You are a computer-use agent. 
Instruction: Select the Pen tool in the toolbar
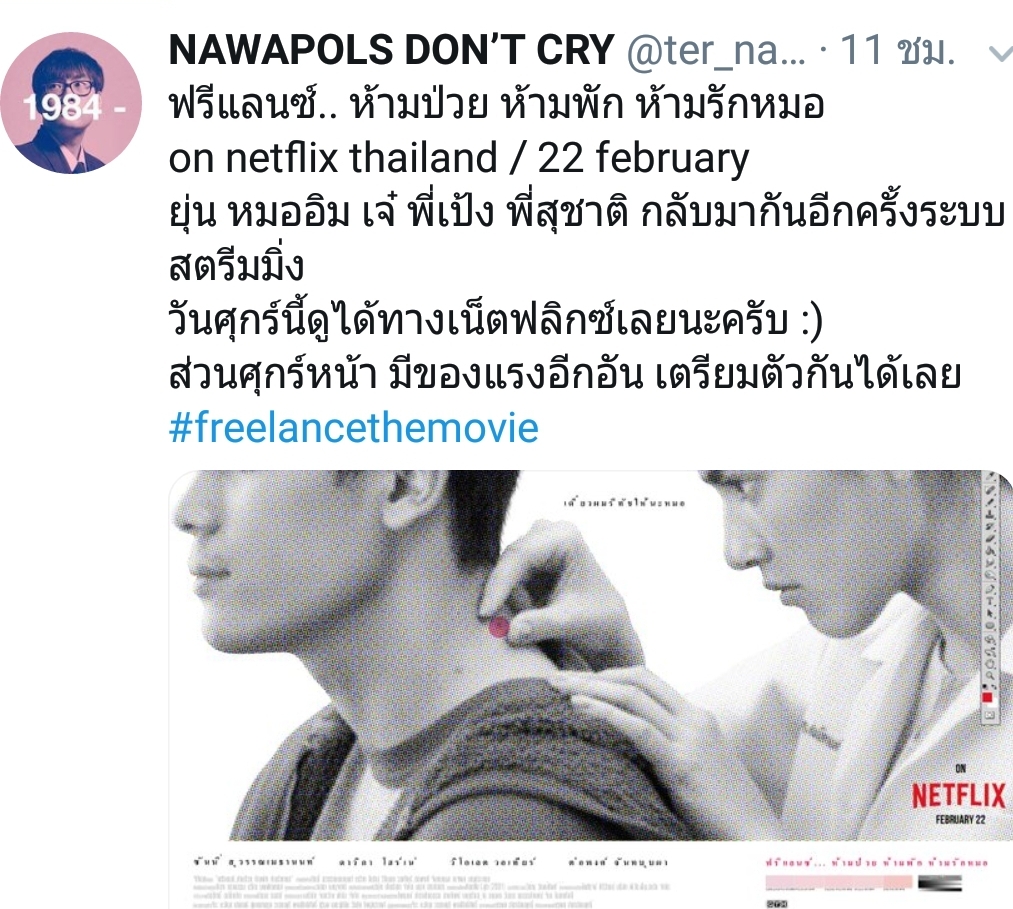(990, 589)
